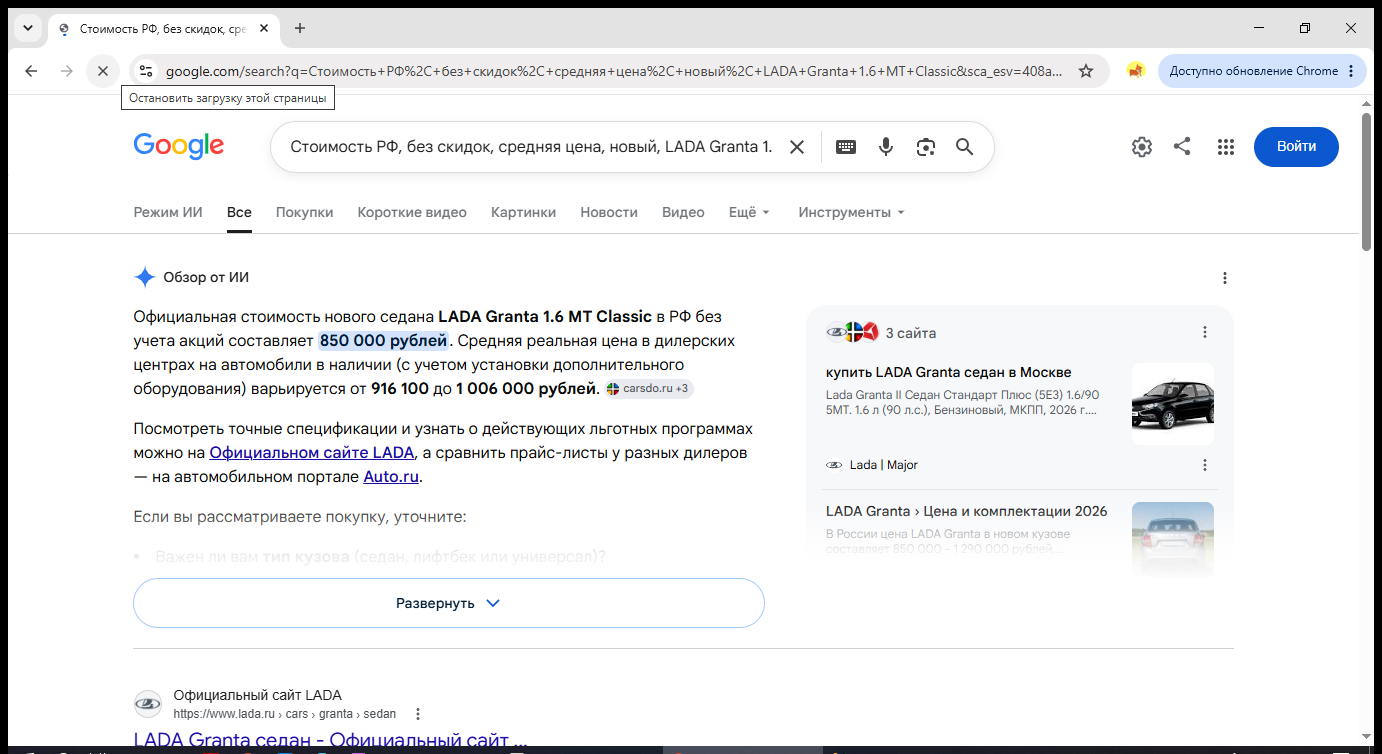Click the Google logo

click(x=179, y=146)
